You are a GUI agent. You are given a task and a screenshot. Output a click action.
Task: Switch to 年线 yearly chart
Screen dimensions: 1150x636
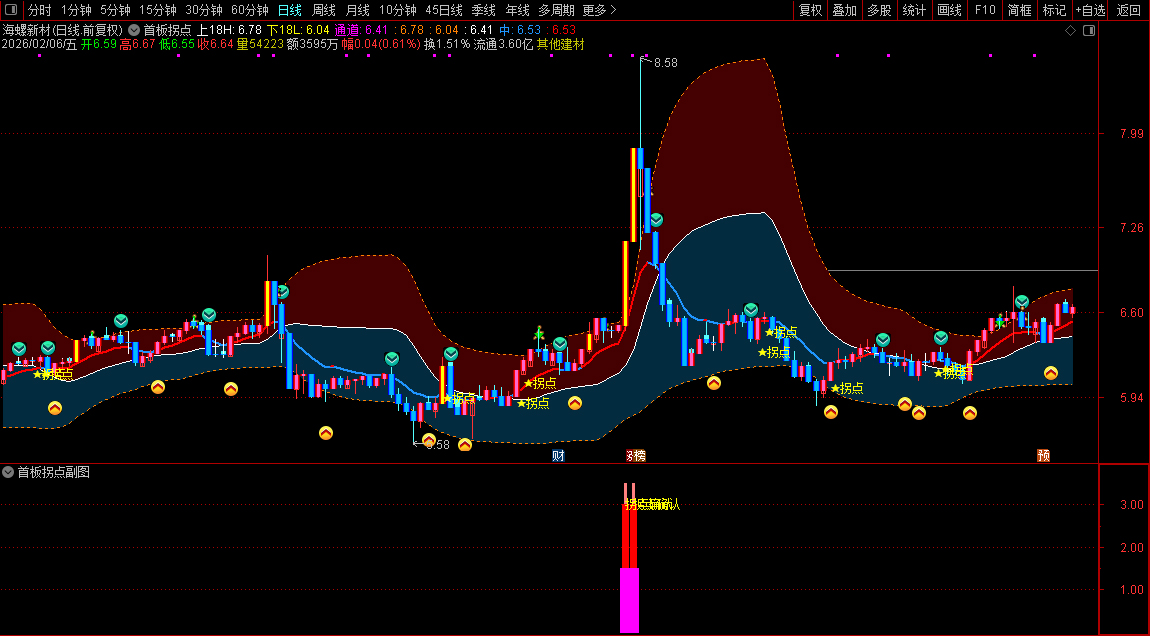click(x=517, y=10)
